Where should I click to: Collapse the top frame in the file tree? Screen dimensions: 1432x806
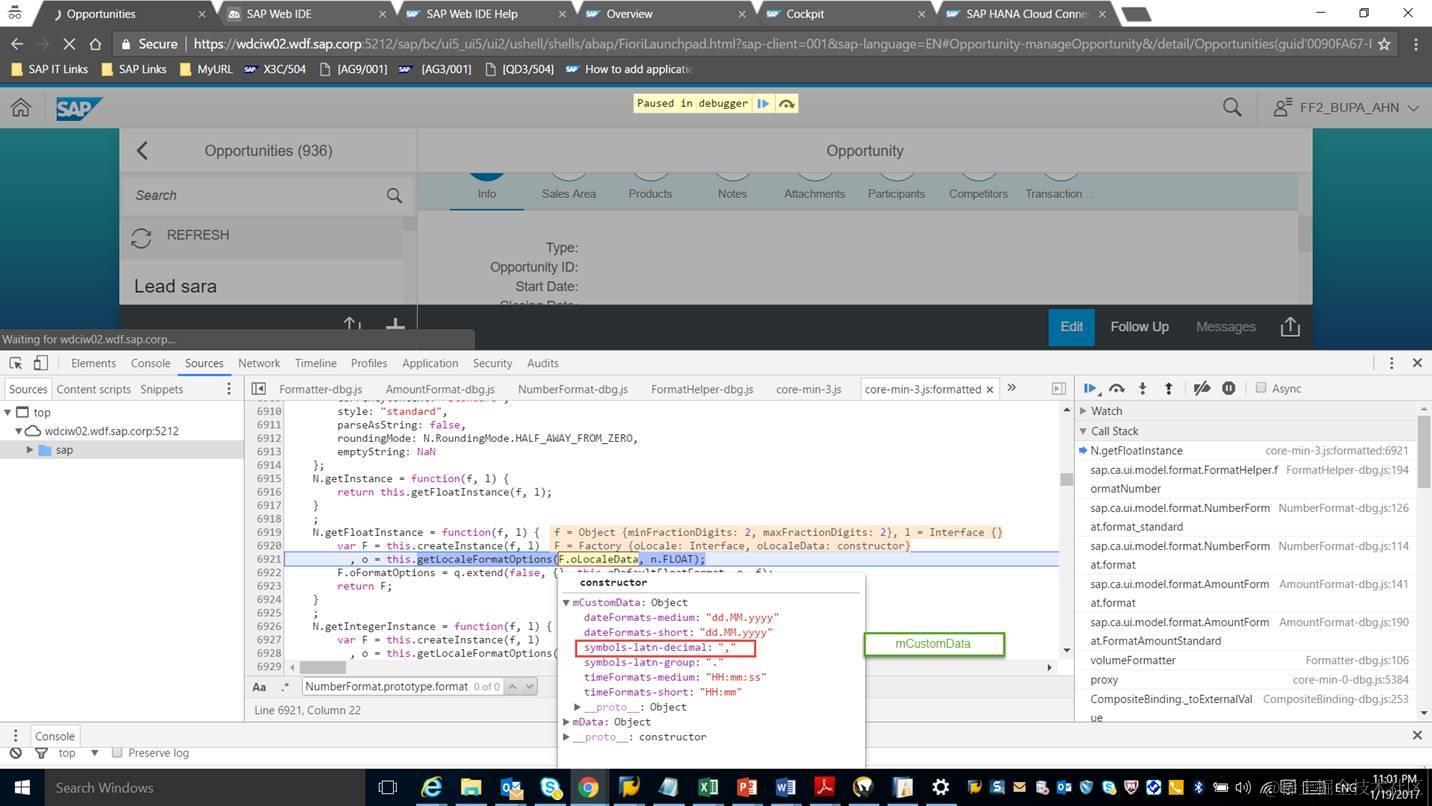pos(8,412)
